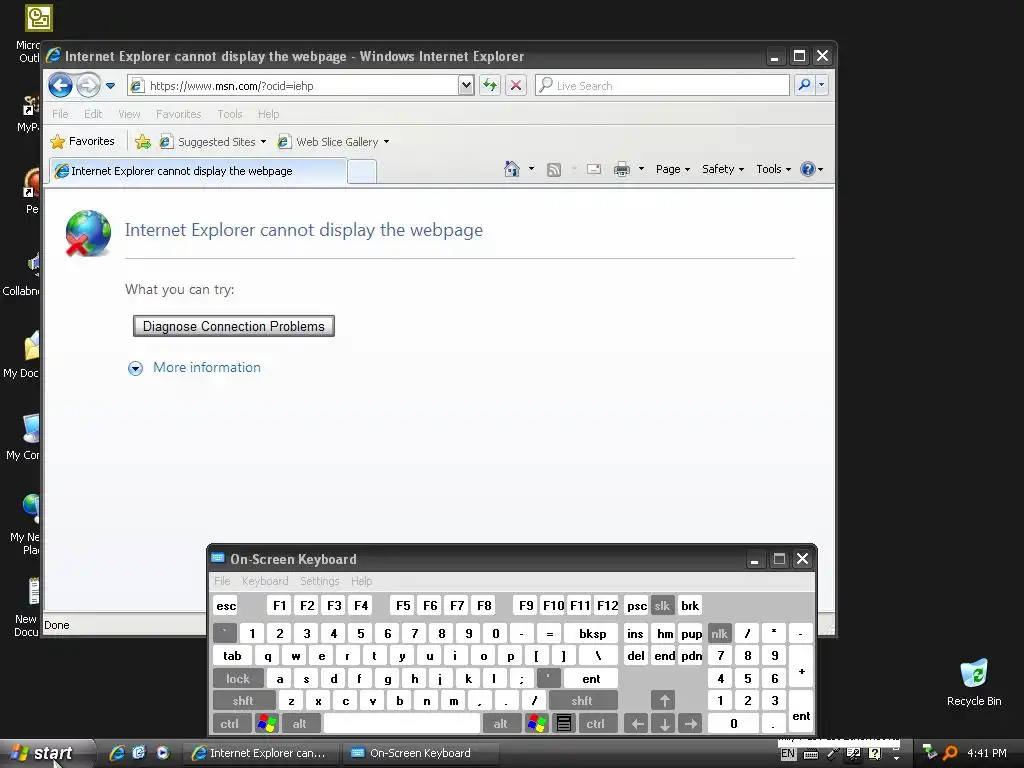The image size is (1024, 768).
Task: Launch Internet Explorer from Quick Launch
Action: click(x=117, y=753)
